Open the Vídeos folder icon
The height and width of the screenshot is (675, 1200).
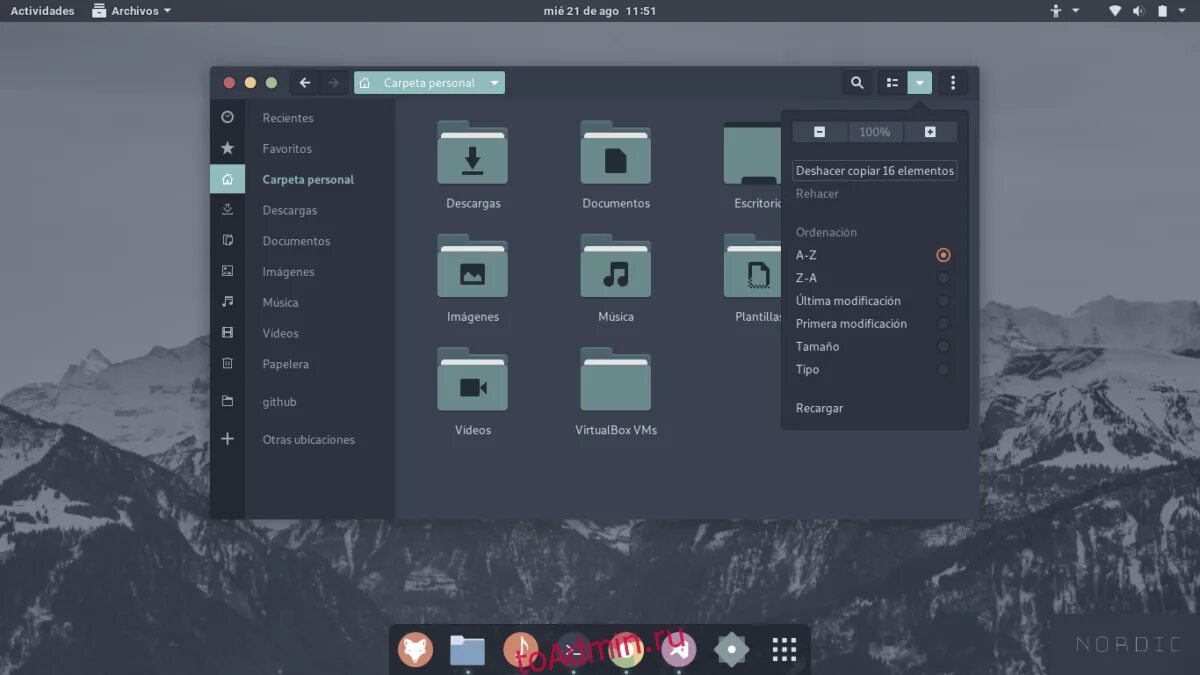coord(473,379)
